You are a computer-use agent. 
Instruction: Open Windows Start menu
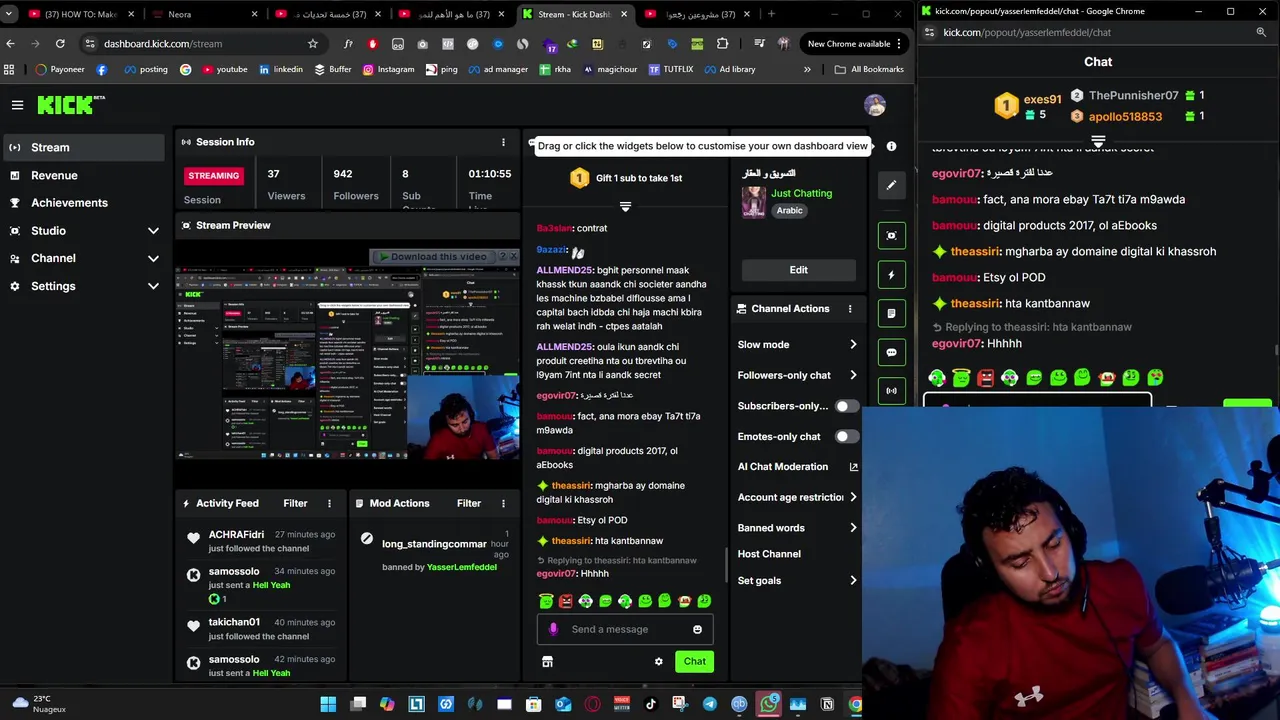[x=328, y=704]
